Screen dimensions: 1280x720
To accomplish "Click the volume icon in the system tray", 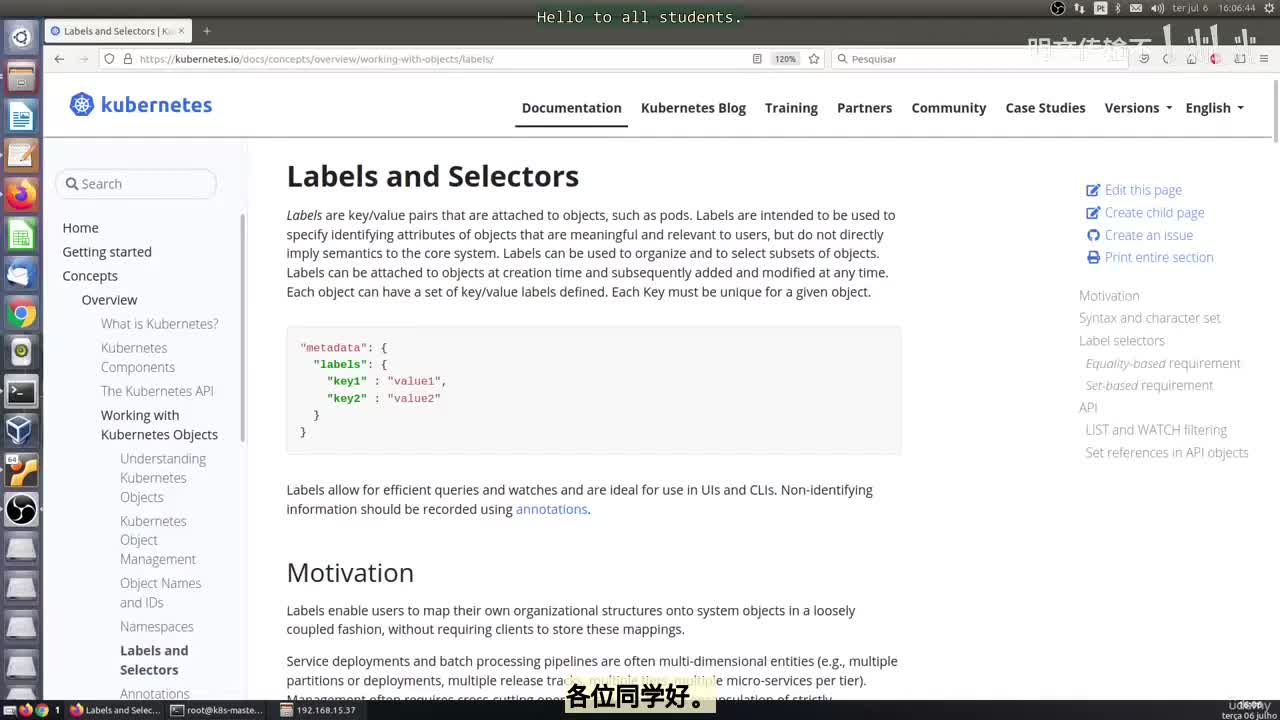I will tap(1158, 8).
